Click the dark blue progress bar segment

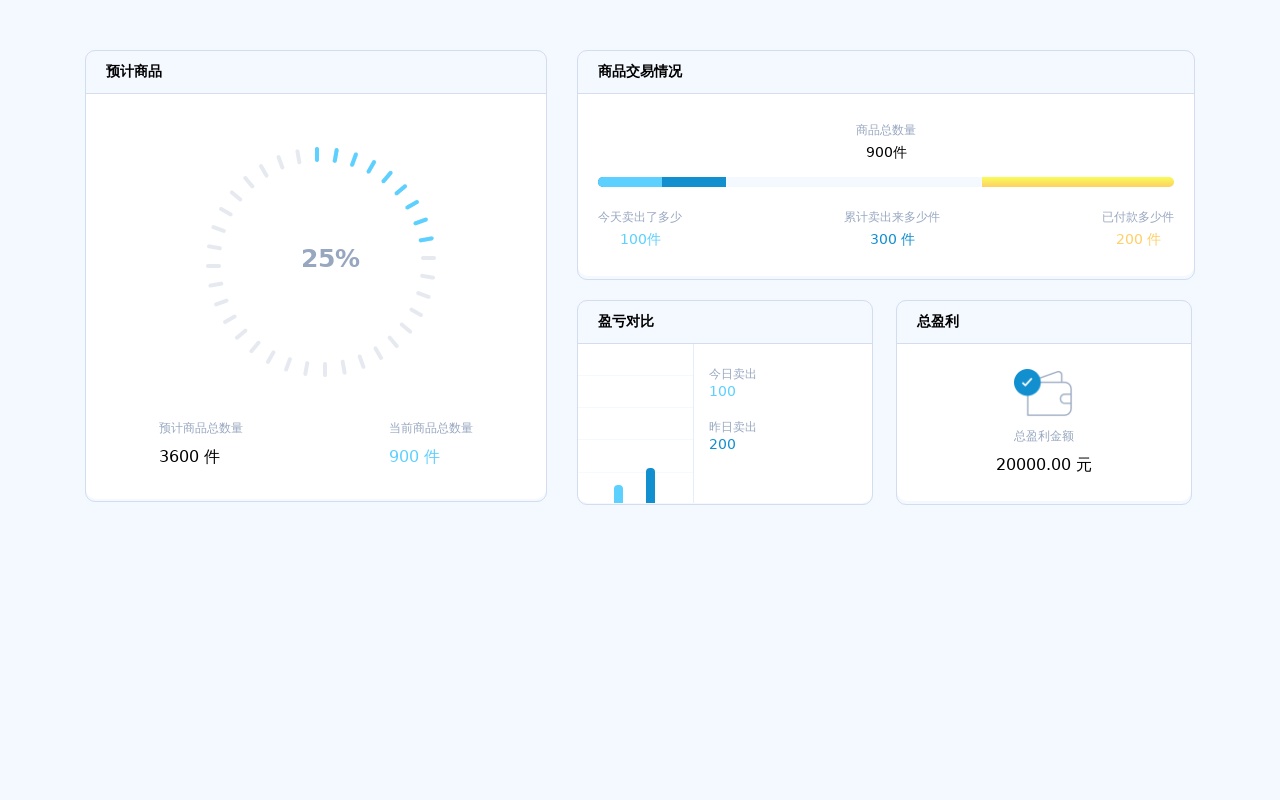[694, 182]
